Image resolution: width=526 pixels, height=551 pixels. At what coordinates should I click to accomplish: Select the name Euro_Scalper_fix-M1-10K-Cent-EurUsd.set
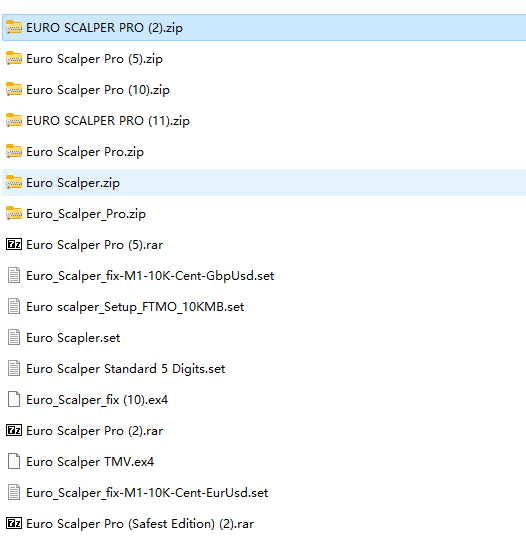click(x=147, y=493)
